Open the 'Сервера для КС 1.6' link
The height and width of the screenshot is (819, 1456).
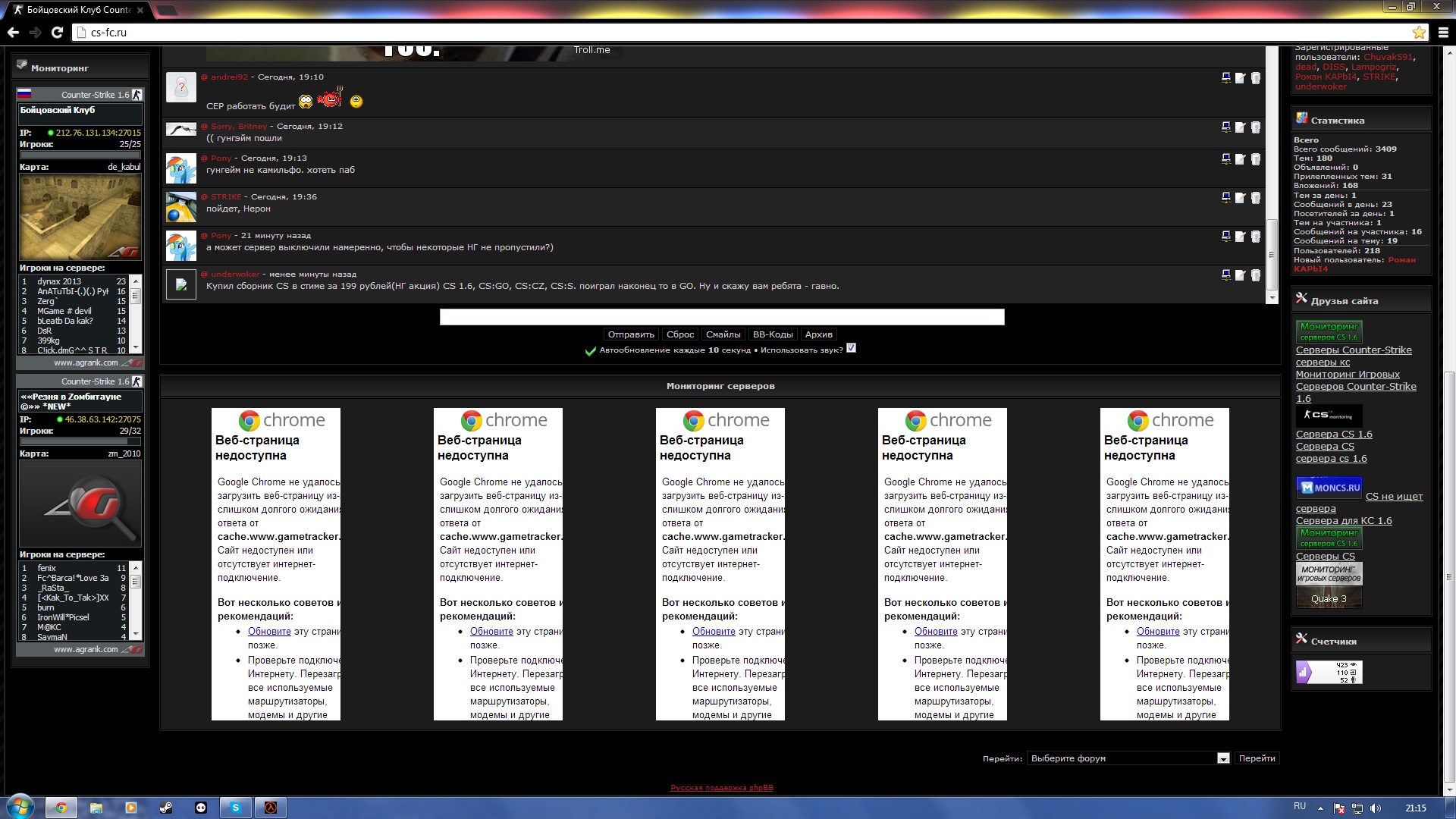[1344, 521]
